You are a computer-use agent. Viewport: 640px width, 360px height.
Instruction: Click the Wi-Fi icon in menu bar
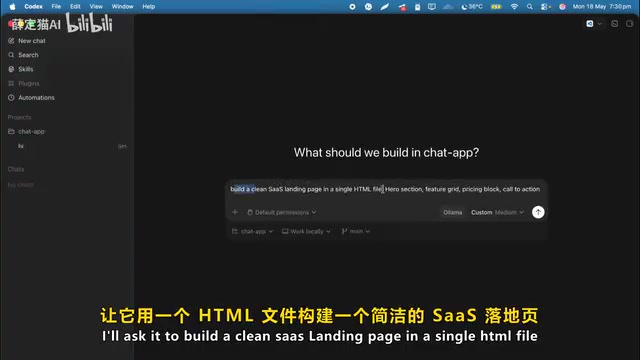(514, 7)
